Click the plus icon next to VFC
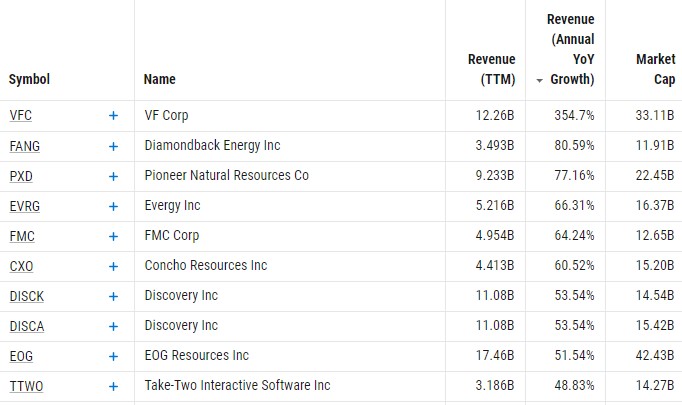Screen dimensions: 682x405 (113, 116)
